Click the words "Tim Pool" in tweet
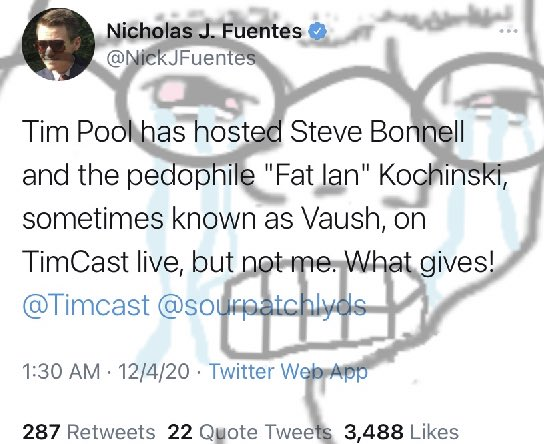The image size is (544, 444). tap(78, 132)
